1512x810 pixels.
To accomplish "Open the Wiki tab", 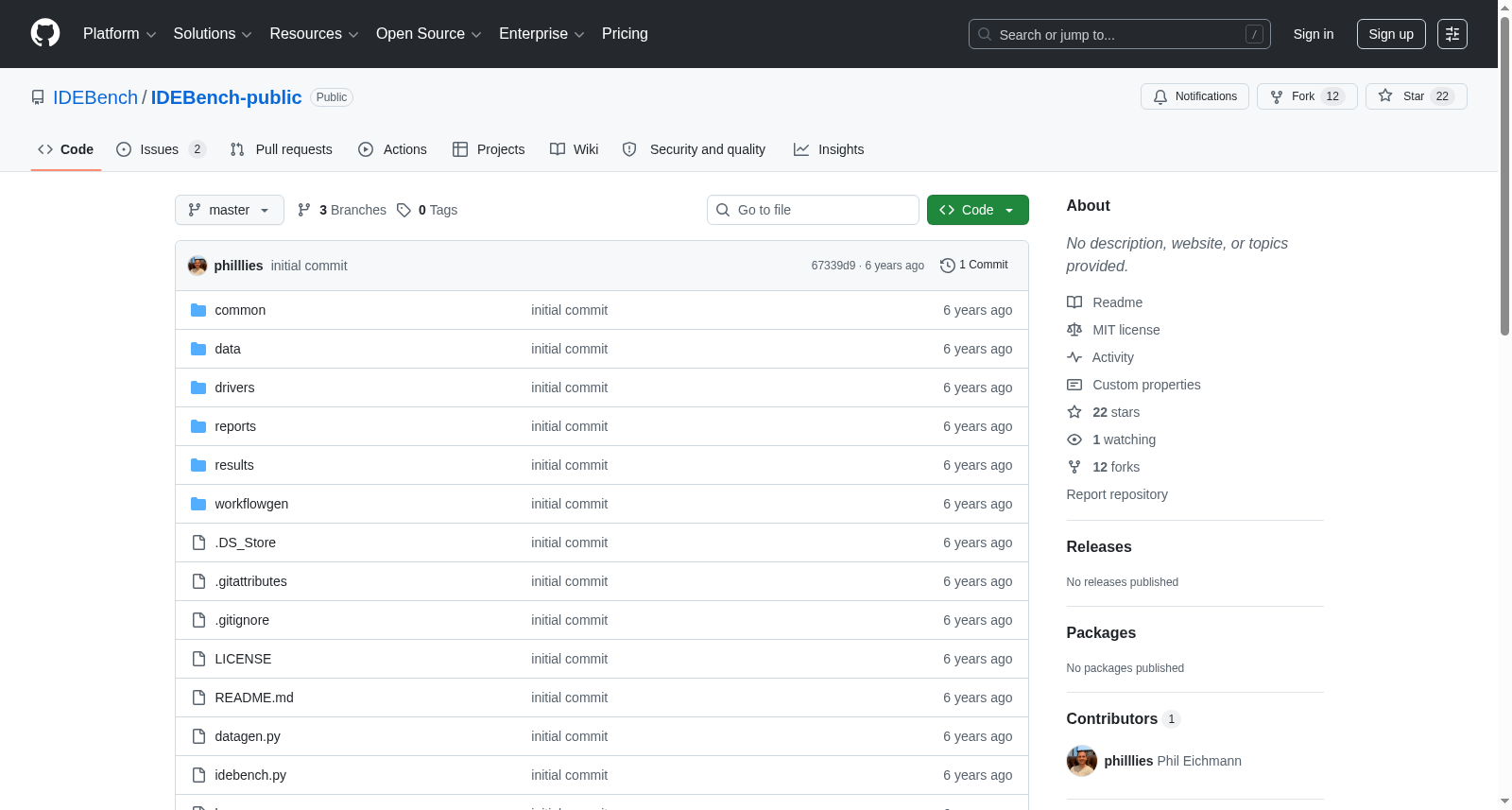I will click(574, 149).
